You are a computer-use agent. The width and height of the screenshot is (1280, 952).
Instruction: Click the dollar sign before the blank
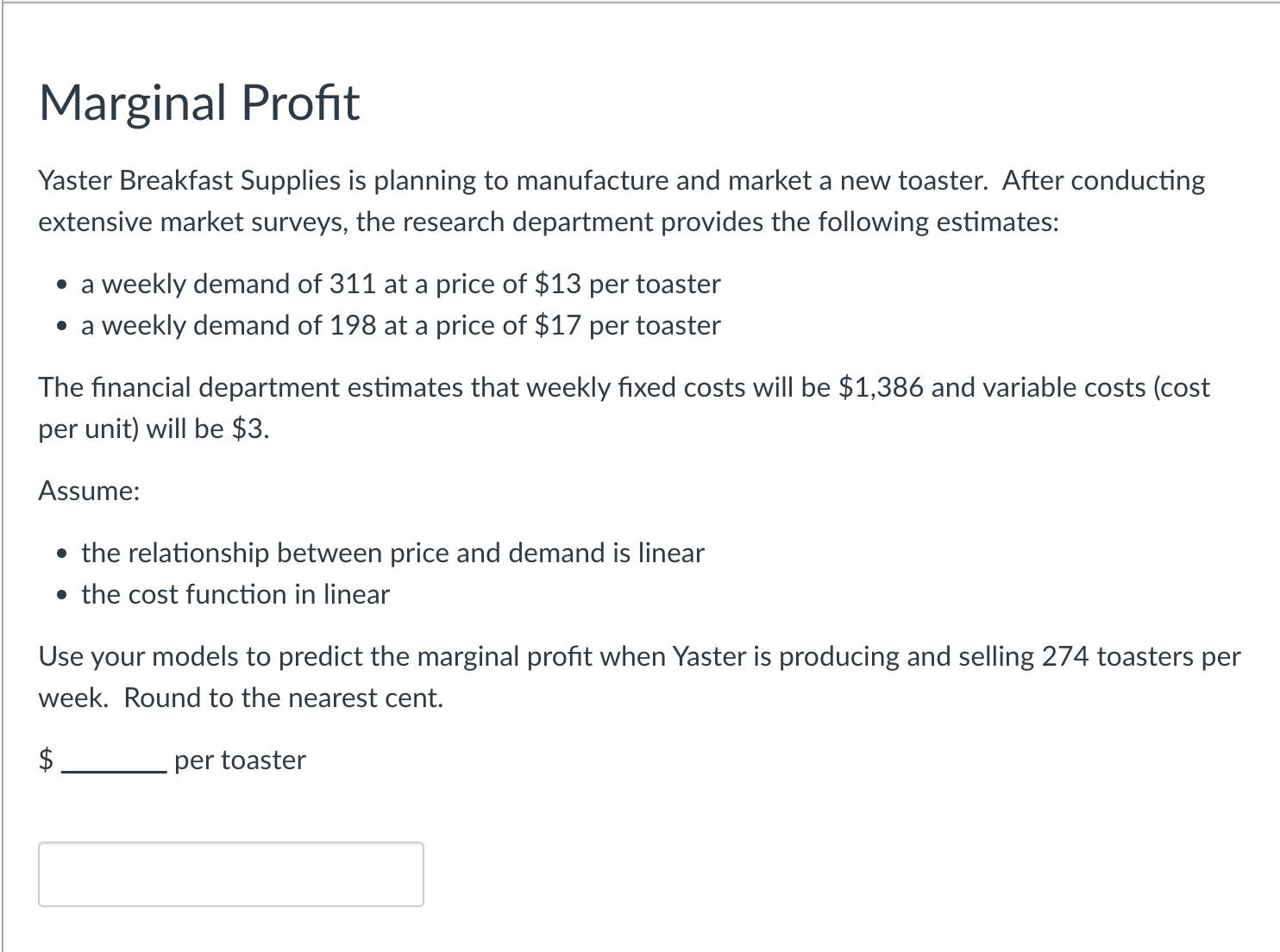click(x=47, y=760)
